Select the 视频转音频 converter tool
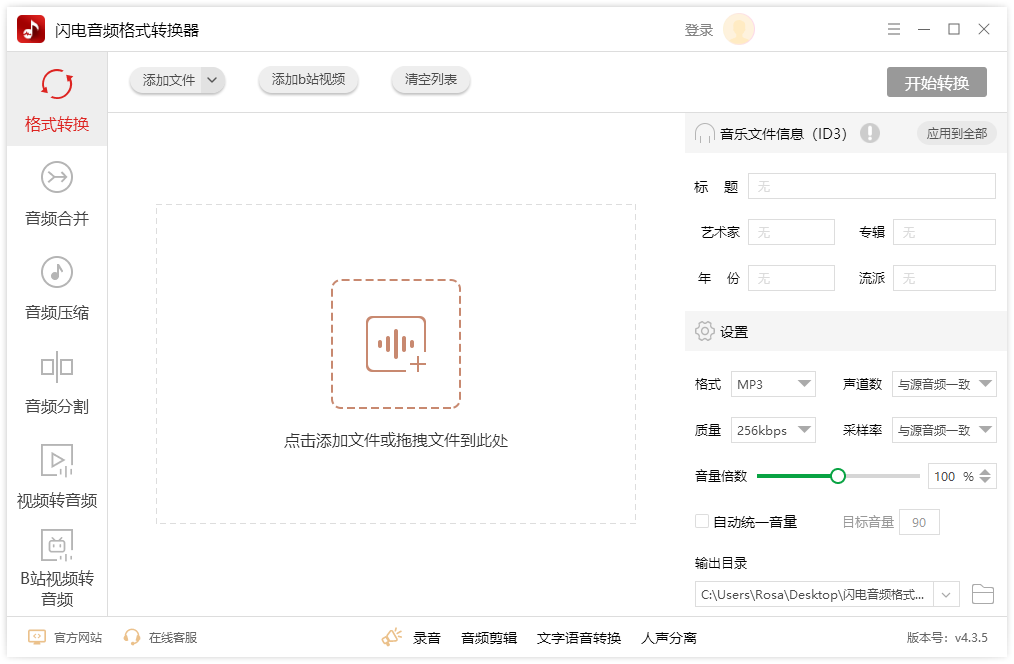 coord(56,477)
